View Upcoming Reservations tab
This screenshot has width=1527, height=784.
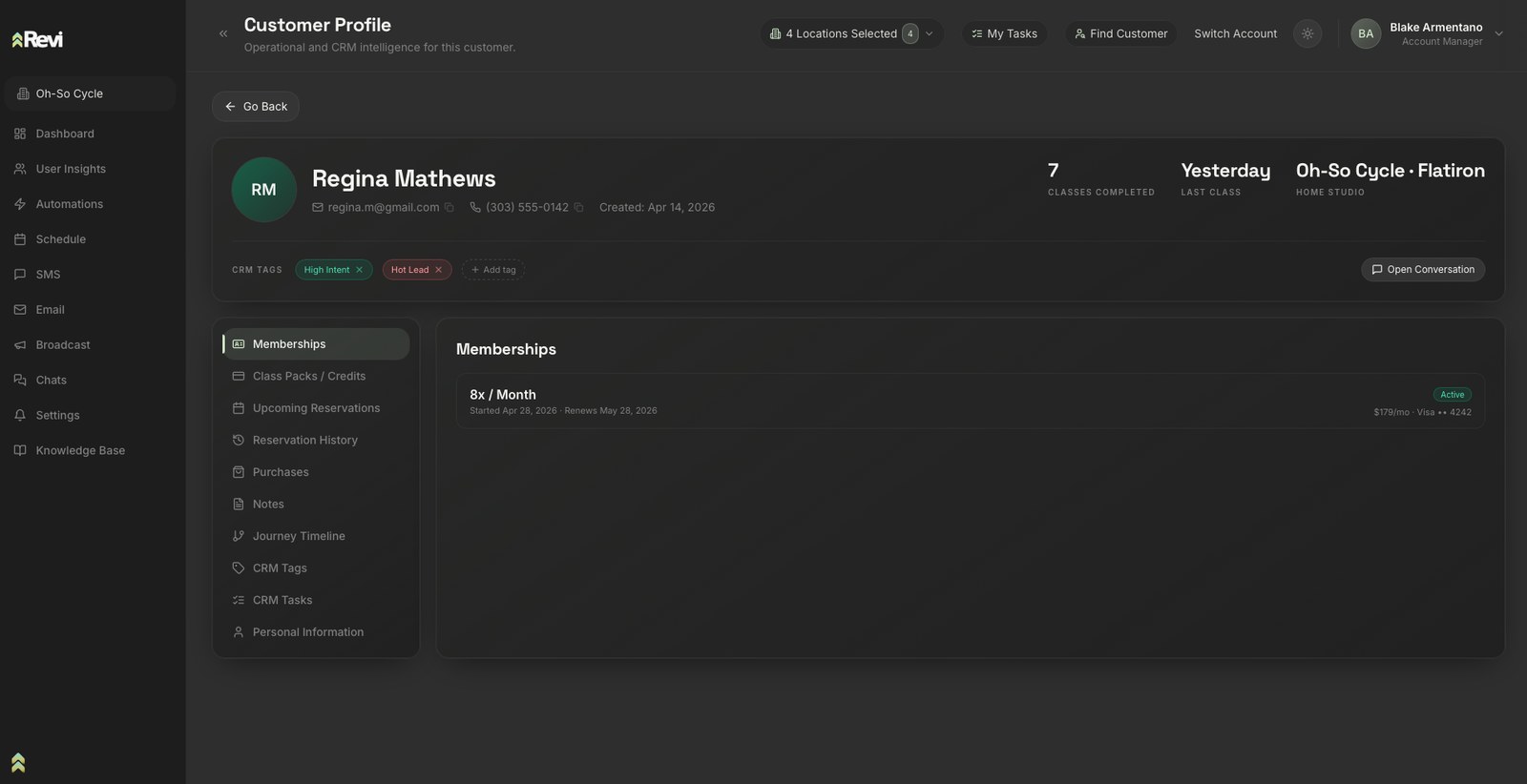316,408
